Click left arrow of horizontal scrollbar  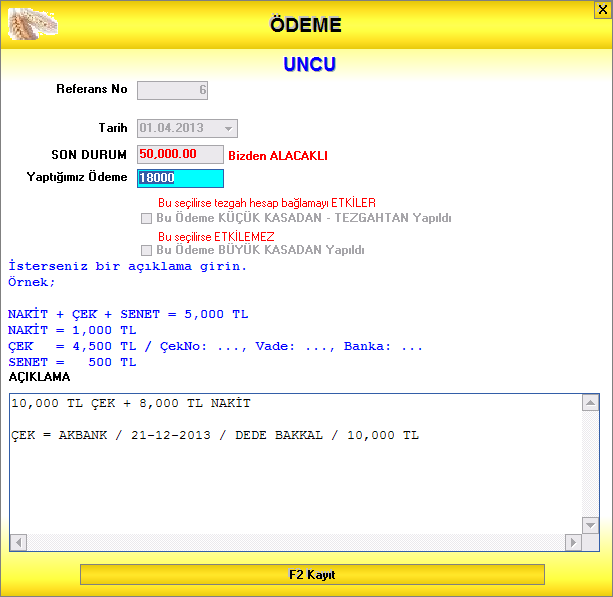(x=17, y=542)
